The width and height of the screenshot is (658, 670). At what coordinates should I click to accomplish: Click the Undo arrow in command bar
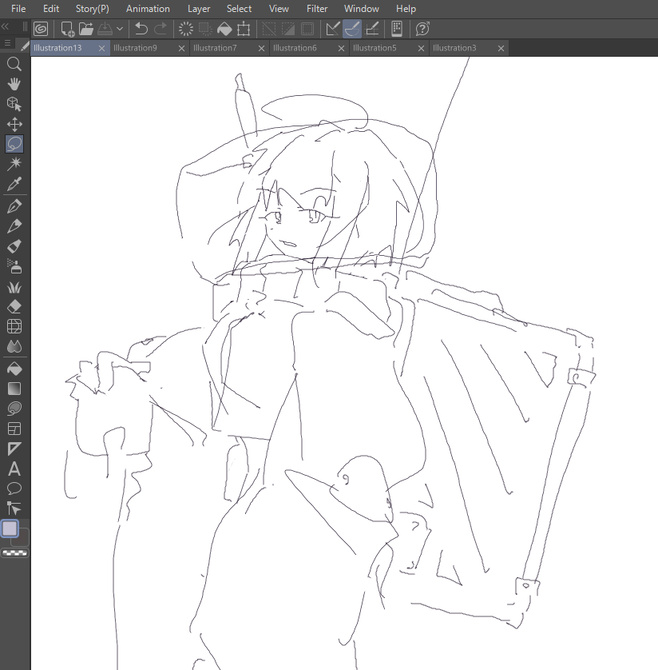pos(141,29)
